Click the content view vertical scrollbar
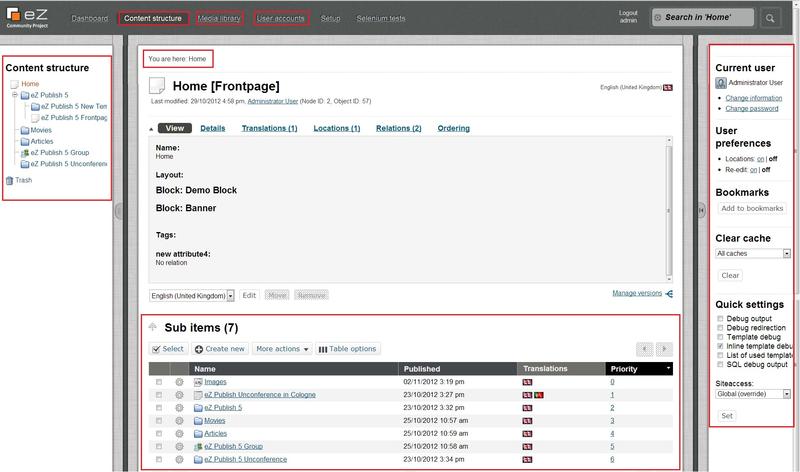This screenshot has height=472, width=800. [x=669, y=209]
